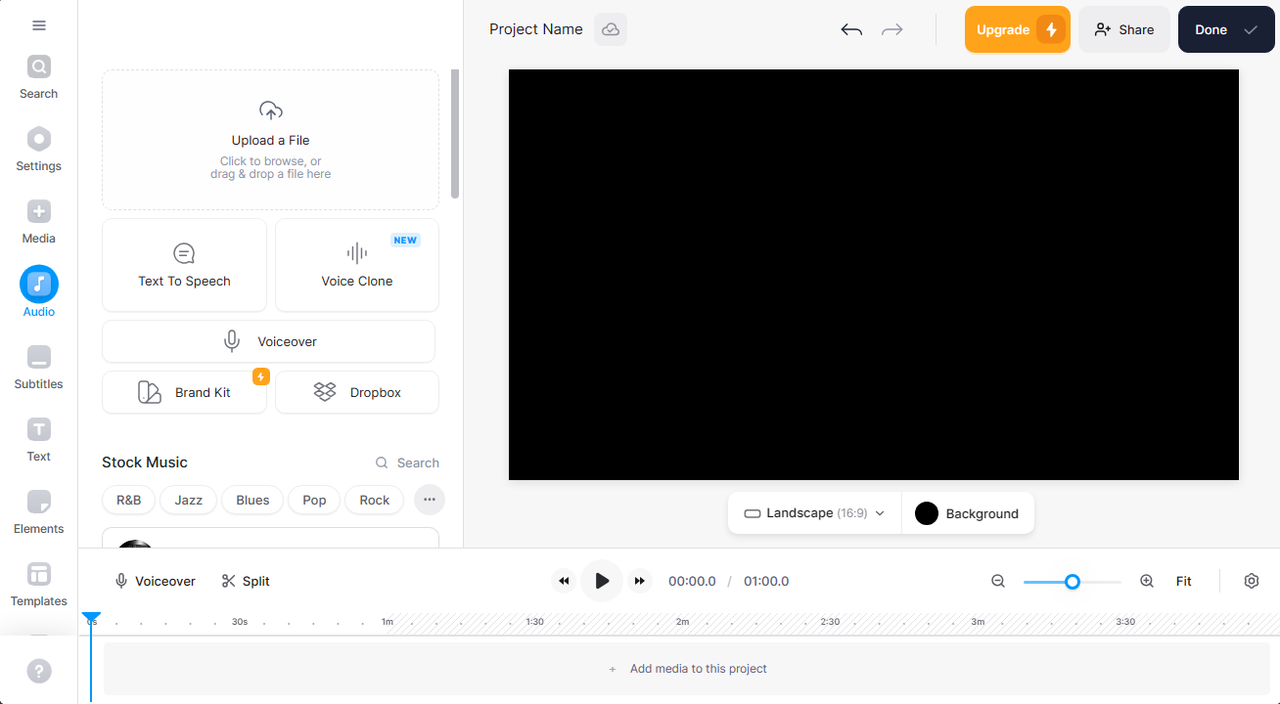
Task: Zoom out the timeline
Action: (998, 581)
